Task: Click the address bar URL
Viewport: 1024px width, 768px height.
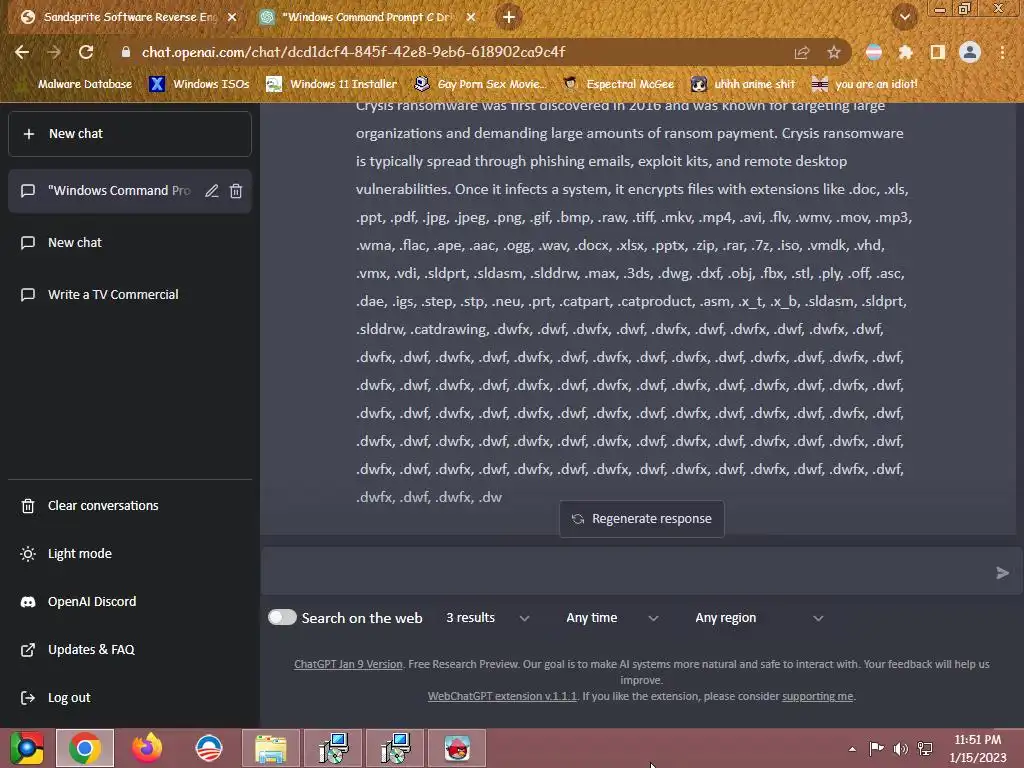Action: click(x=353, y=52)
